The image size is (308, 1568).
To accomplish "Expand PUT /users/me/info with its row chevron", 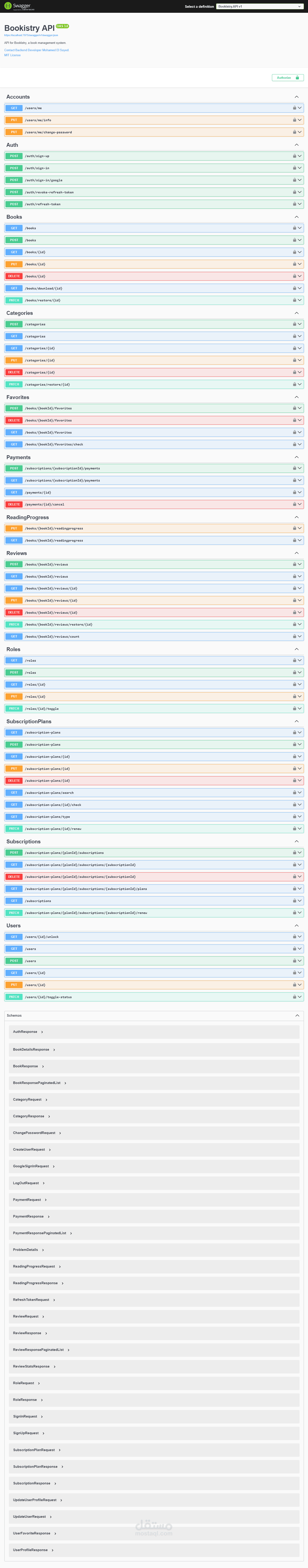I will click(x=300, y=120).
